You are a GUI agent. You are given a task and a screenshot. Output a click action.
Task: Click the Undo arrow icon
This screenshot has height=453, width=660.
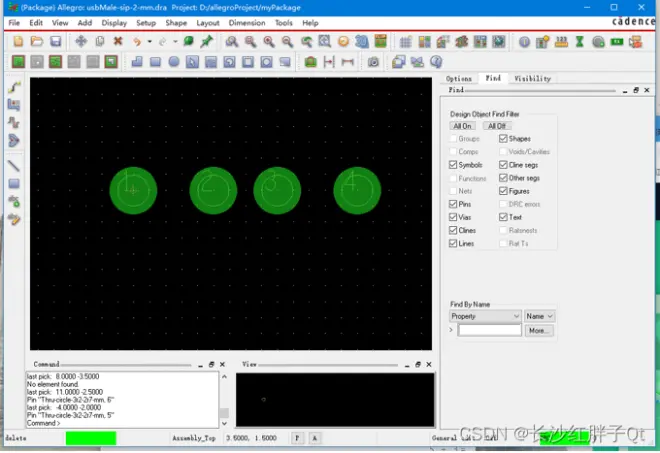[x=137, y=41]
